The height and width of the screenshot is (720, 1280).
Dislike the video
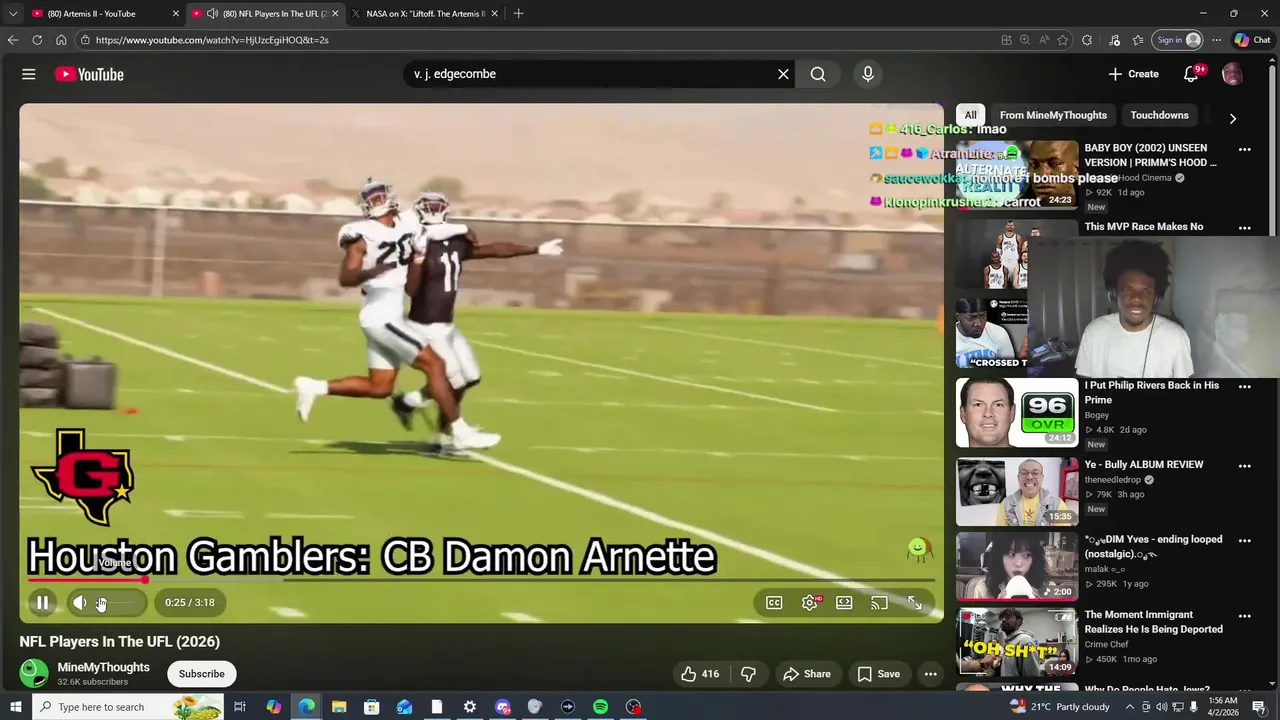(748, 674)
